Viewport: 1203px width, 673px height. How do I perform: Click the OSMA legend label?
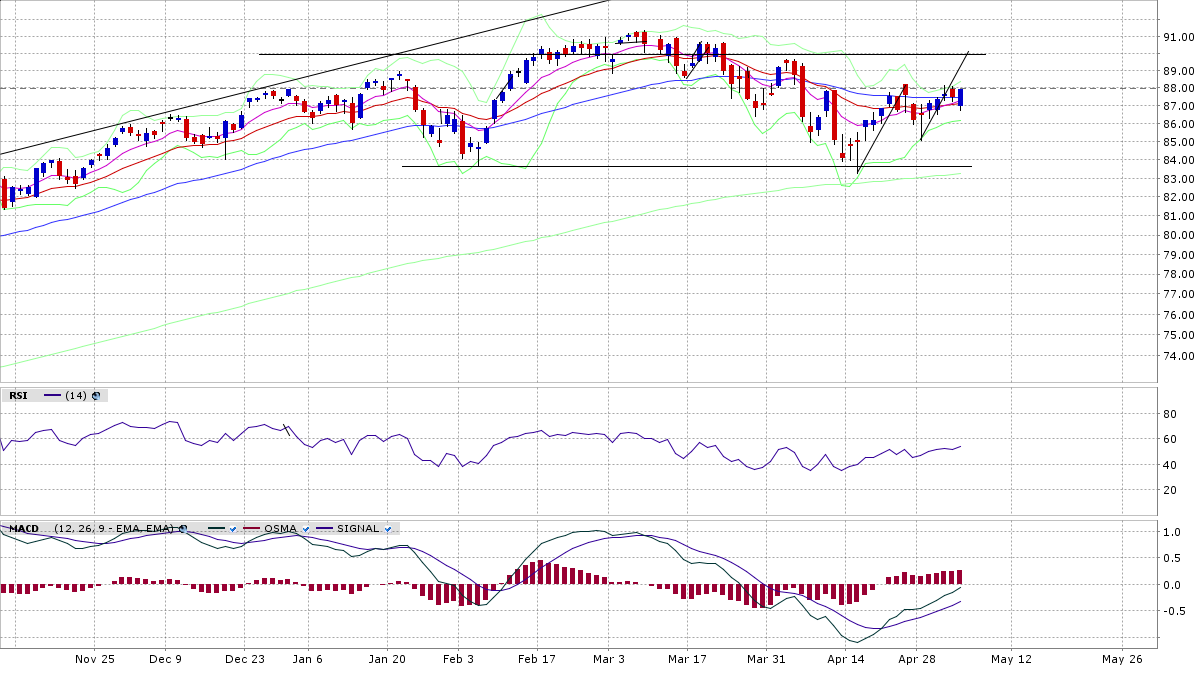point(281,528)
